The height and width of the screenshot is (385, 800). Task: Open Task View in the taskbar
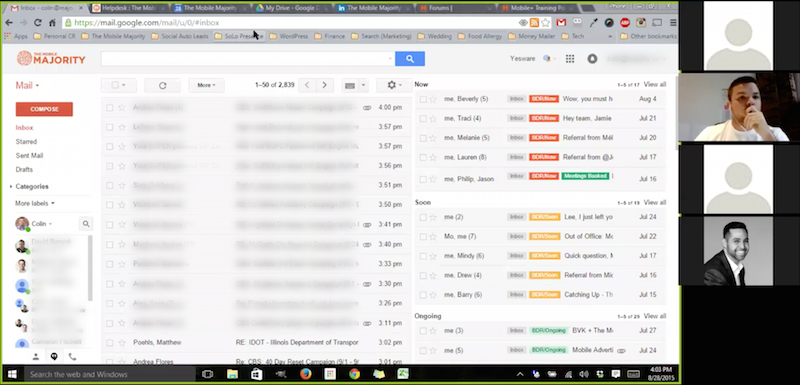[207, 374]
